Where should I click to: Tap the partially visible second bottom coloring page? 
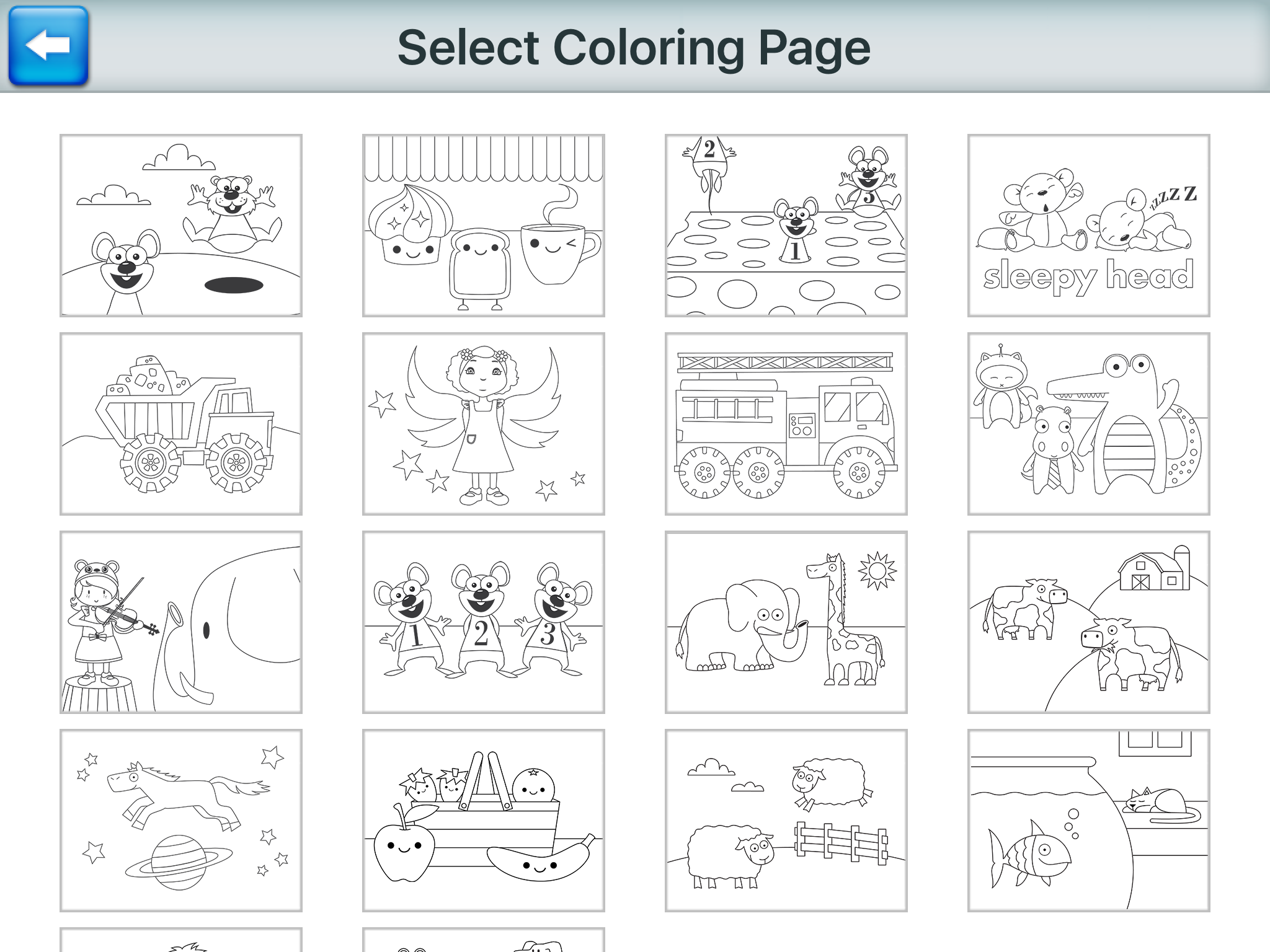[484, 940]
